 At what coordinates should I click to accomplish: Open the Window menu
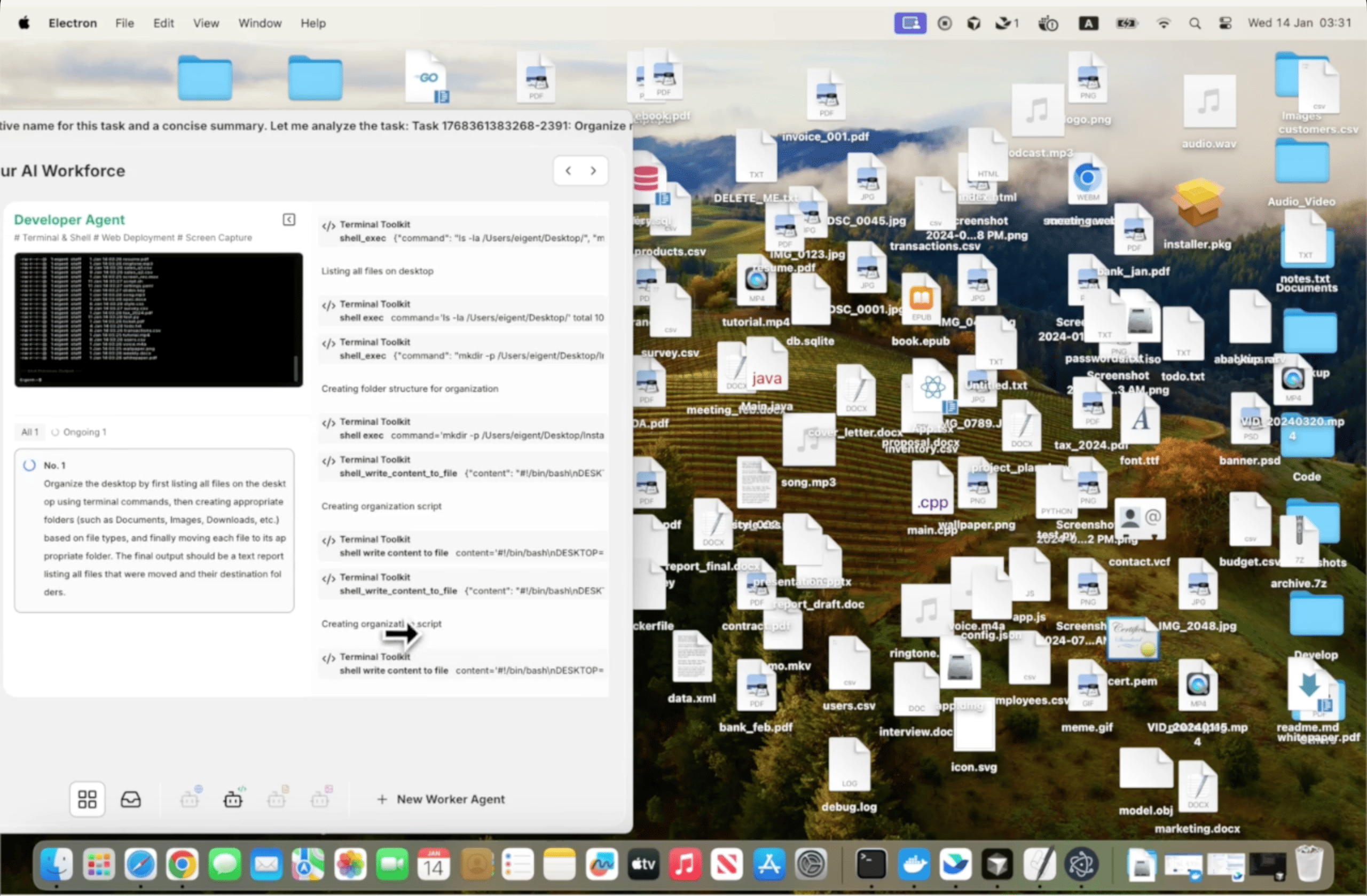click(260, 23)
